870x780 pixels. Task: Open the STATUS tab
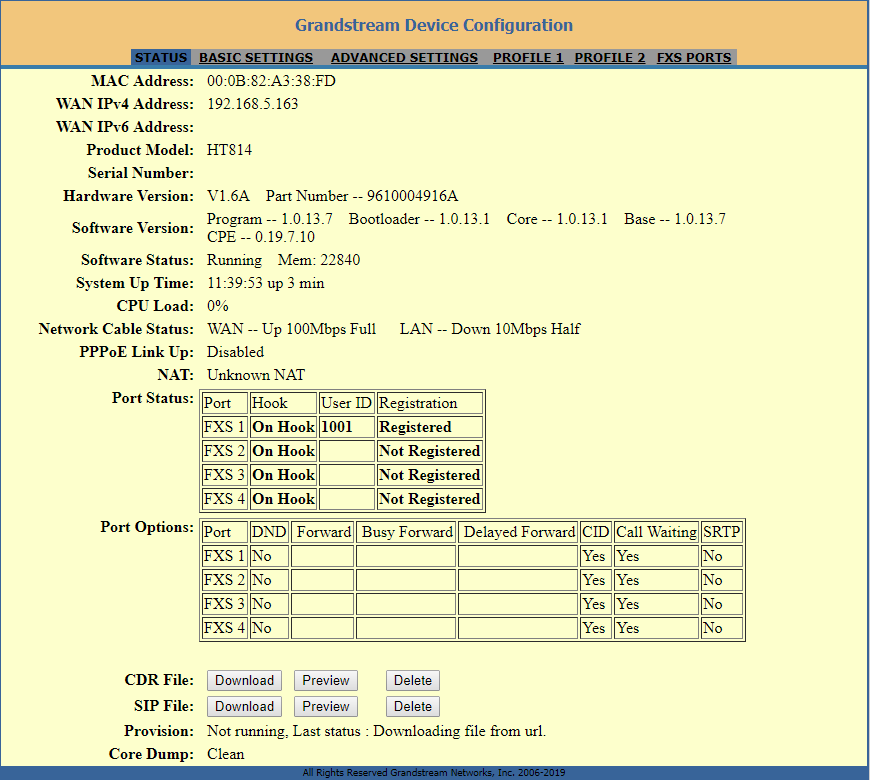pos(161,58)
